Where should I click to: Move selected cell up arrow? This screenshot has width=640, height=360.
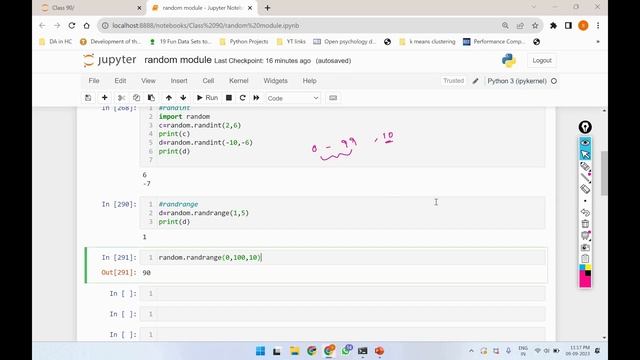(169, 98)
